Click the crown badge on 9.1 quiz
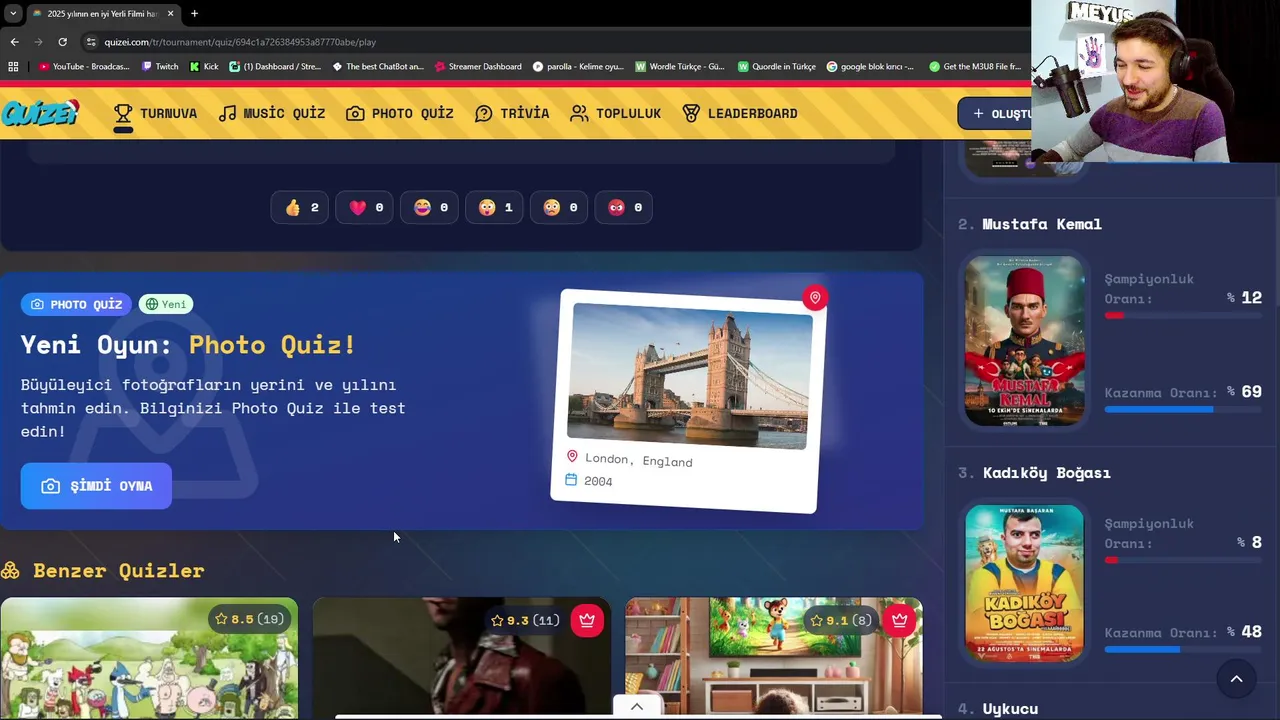The height and width of the screenshot is (720, 1280). (900, 620)
